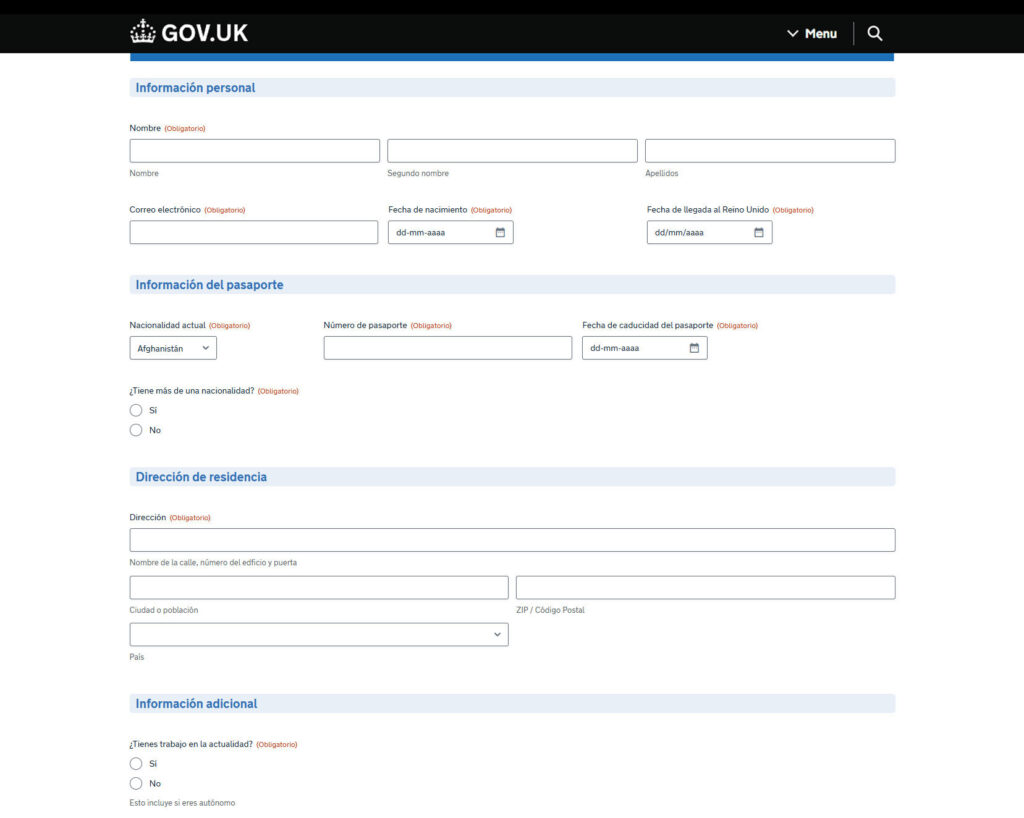
Task: Focus the first Nombre input field
Action: pos(254,151)
